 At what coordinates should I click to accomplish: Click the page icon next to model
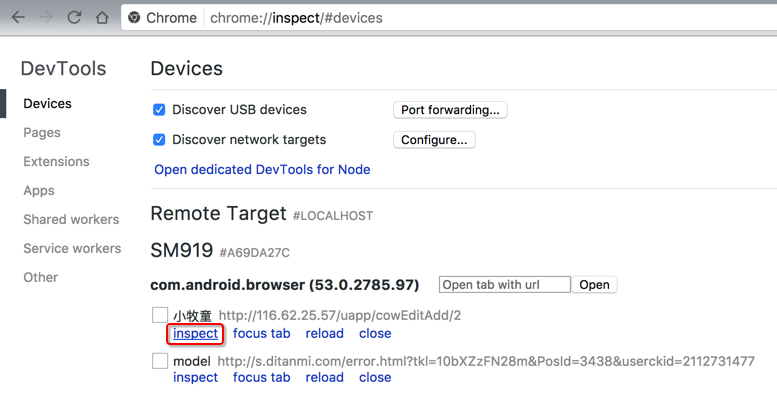pos(160,361)
